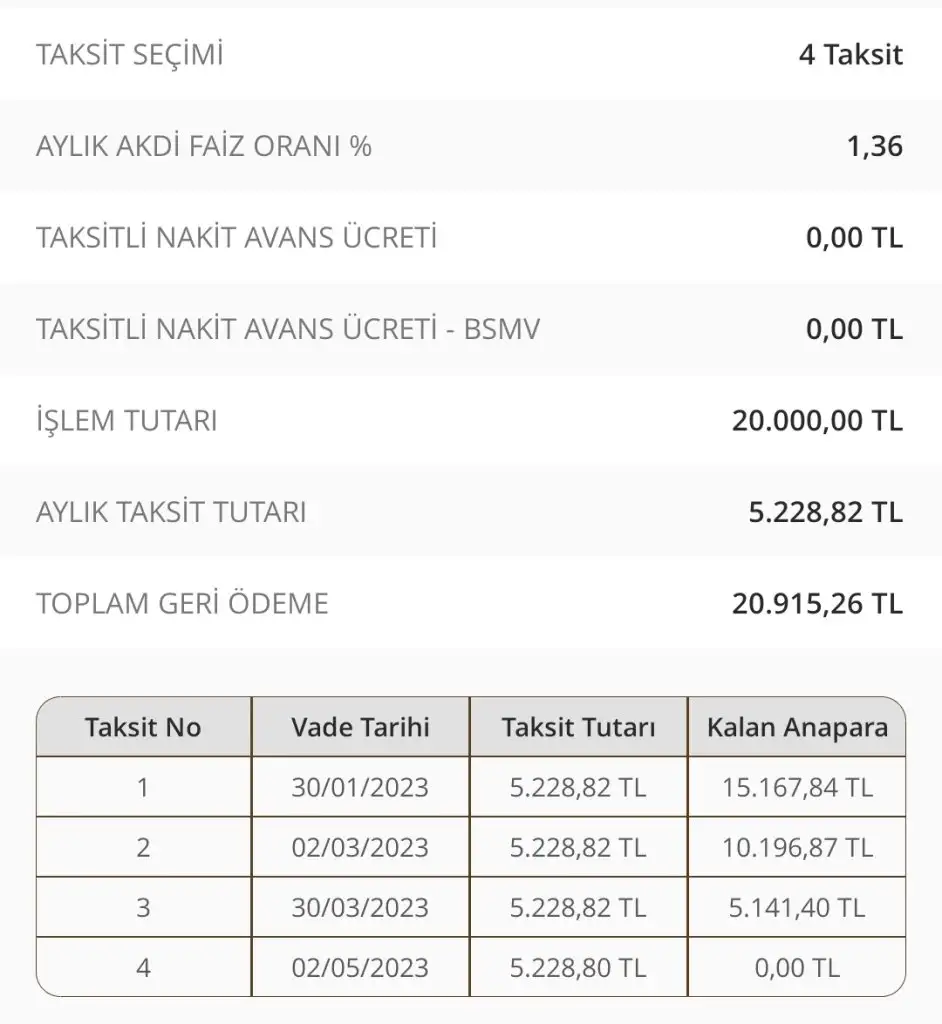Select the TOPLAM GERİ ÖDEME label
The width and height of the screenshot is (942, 1024).
tap(182, 604)
